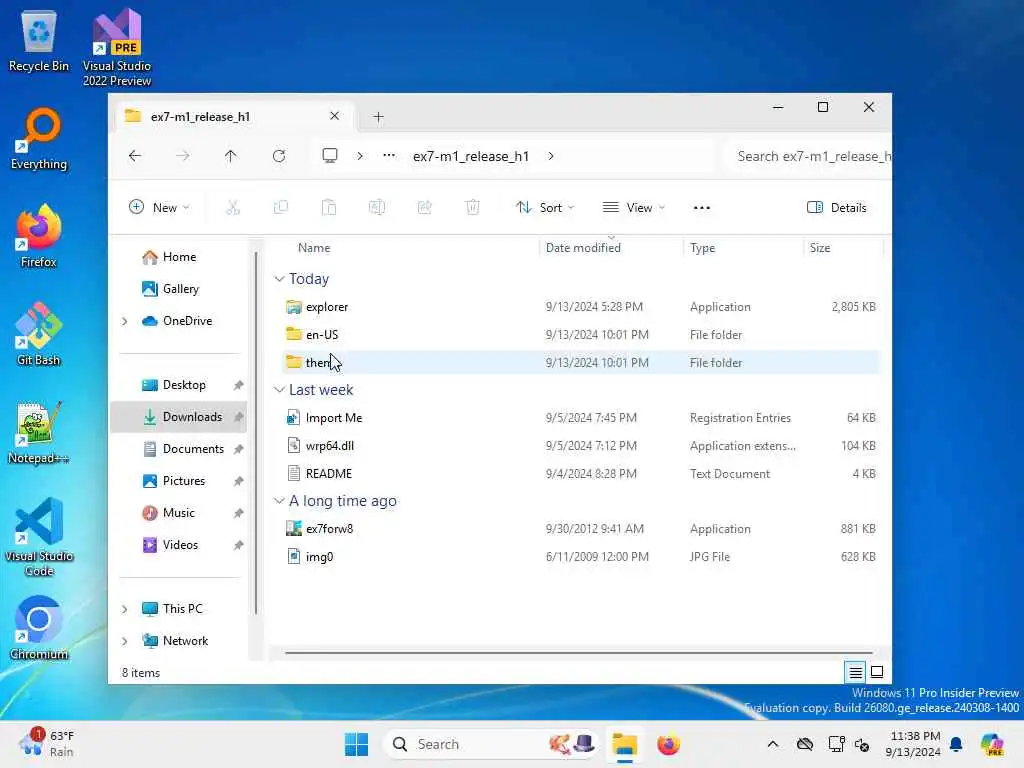Collapse the Last week group

(x=279, y=390)
